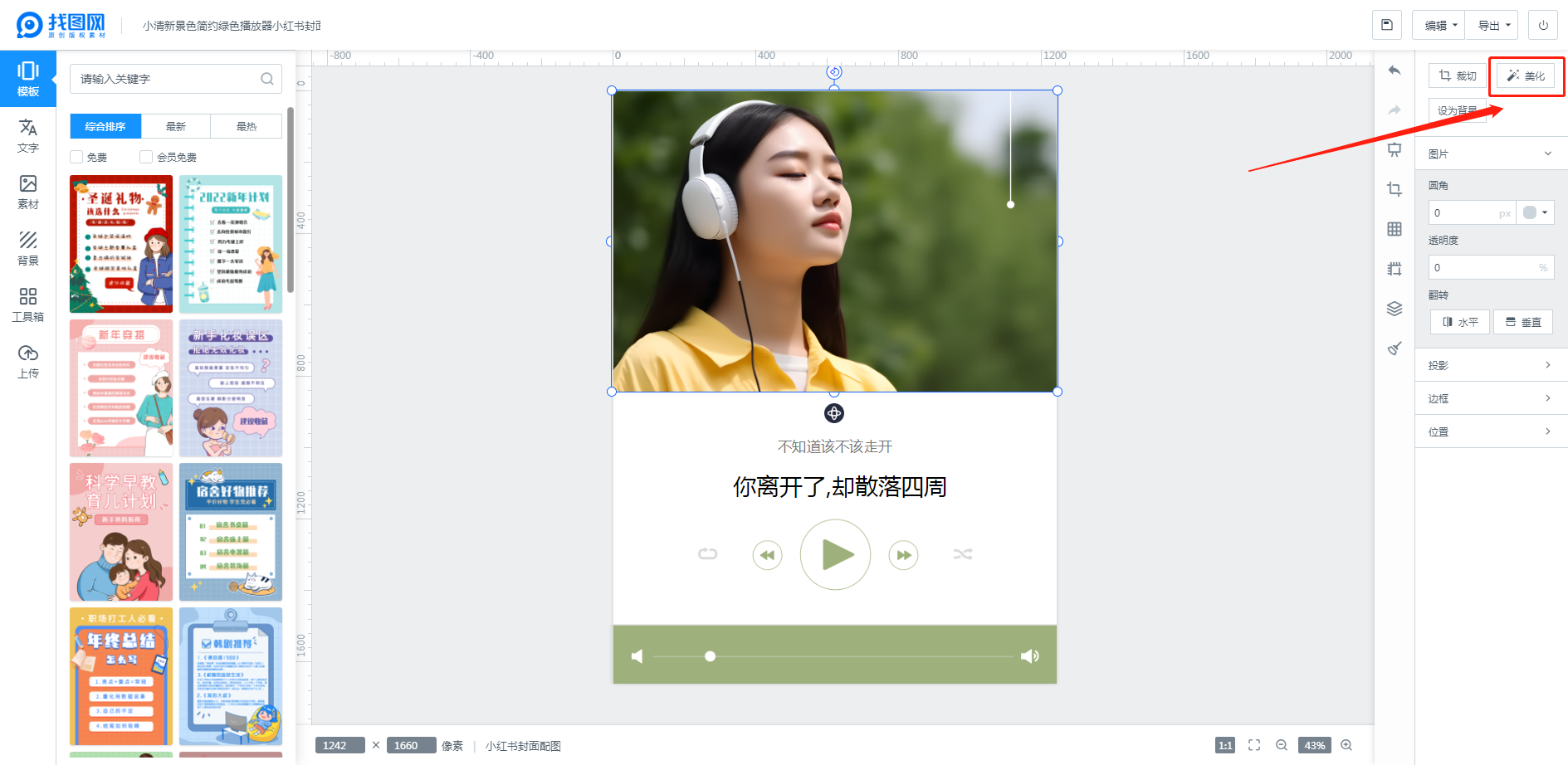Screen dimensions: 1568x765
Task: Open the 工具箱 toolbox panel
Action: click(x=28, y=305)
